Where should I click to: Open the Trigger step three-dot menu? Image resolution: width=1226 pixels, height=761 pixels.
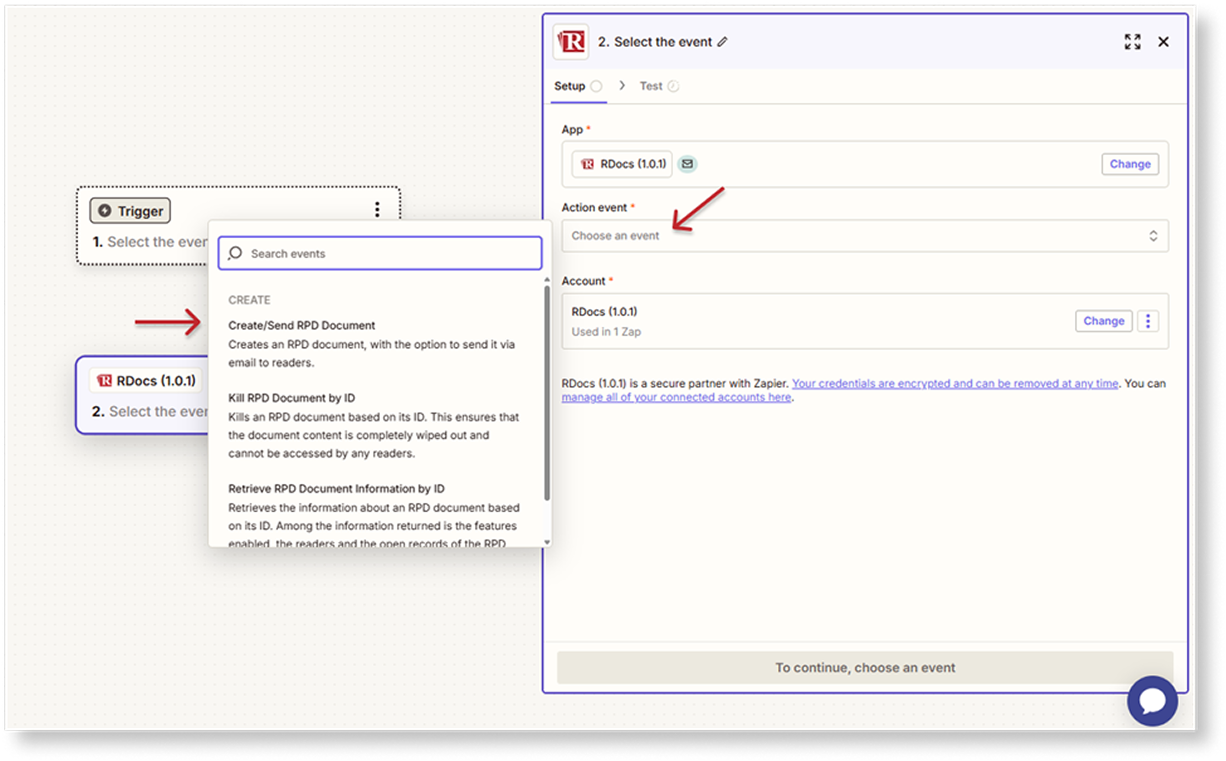[377, 209]
